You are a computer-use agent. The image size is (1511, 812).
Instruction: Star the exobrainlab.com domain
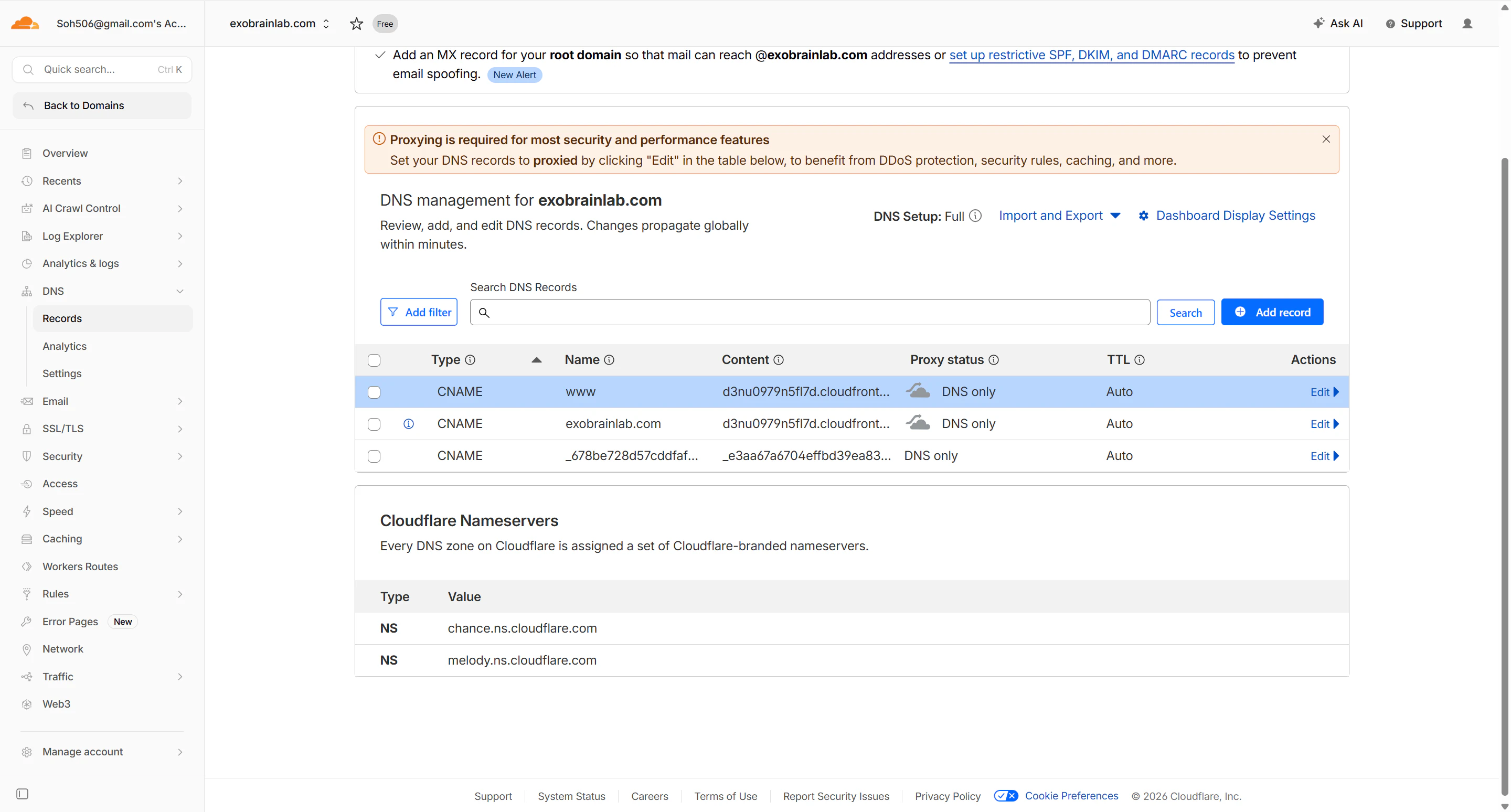click(356, 24)
